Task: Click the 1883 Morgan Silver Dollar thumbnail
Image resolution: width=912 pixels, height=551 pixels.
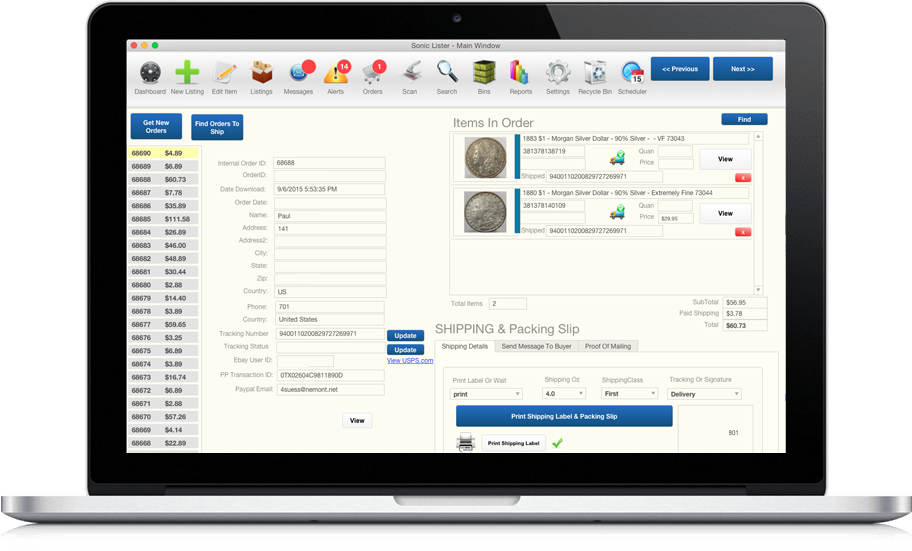Action: pyautogui.click(x=486, y=158)
